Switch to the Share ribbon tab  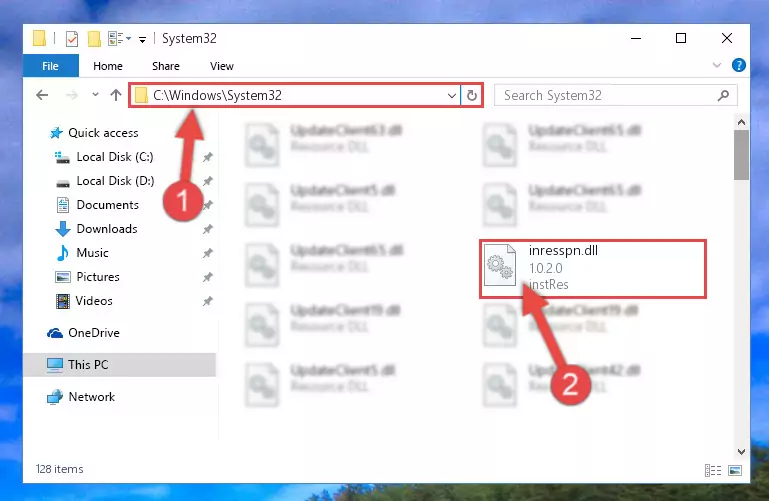(166, 66)
